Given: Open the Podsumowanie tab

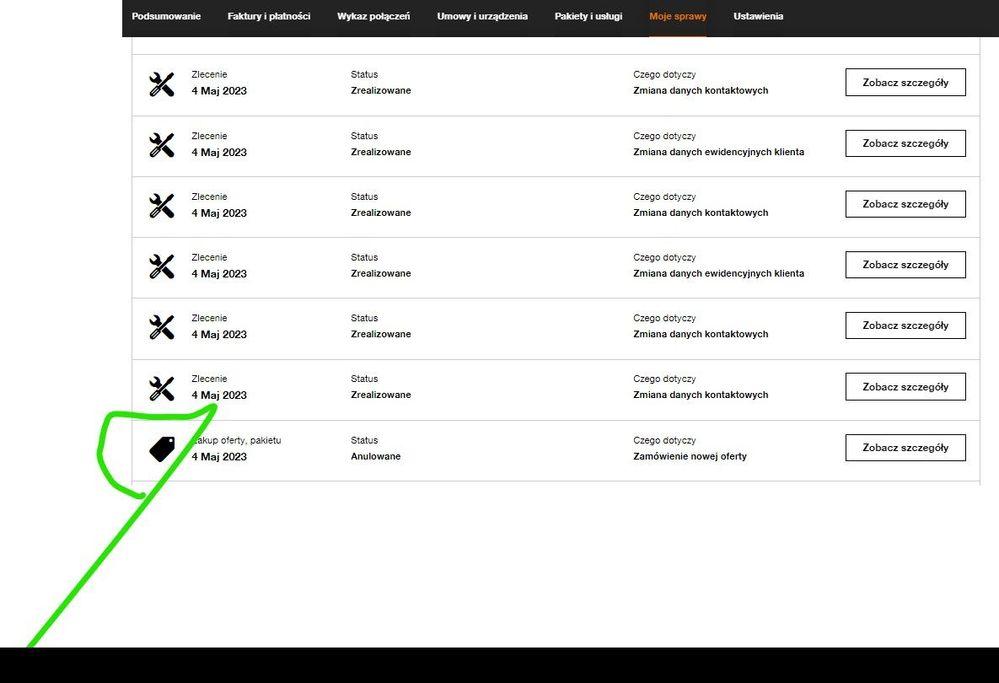Looking at the screenshot, I should [x=166, y=17].
